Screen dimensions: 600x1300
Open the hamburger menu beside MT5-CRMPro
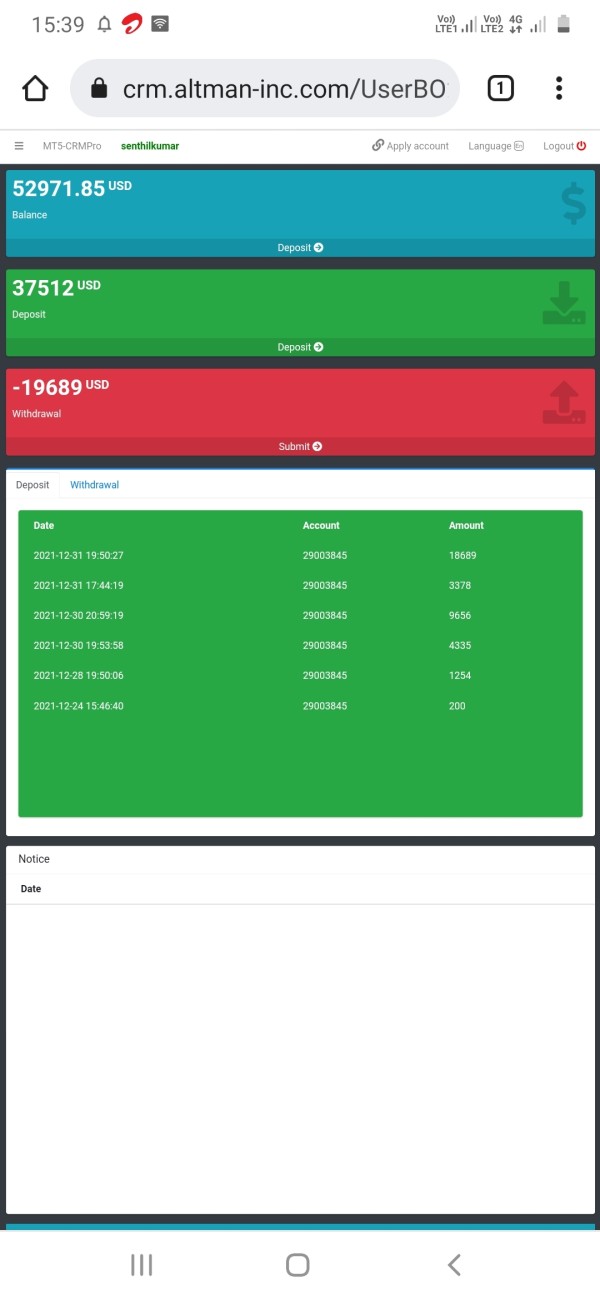(x=19, y=146)
